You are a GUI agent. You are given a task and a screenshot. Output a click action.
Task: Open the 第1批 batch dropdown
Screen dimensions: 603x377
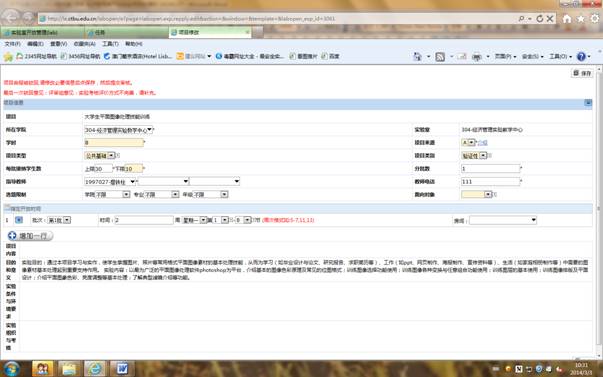pos(58,220)
